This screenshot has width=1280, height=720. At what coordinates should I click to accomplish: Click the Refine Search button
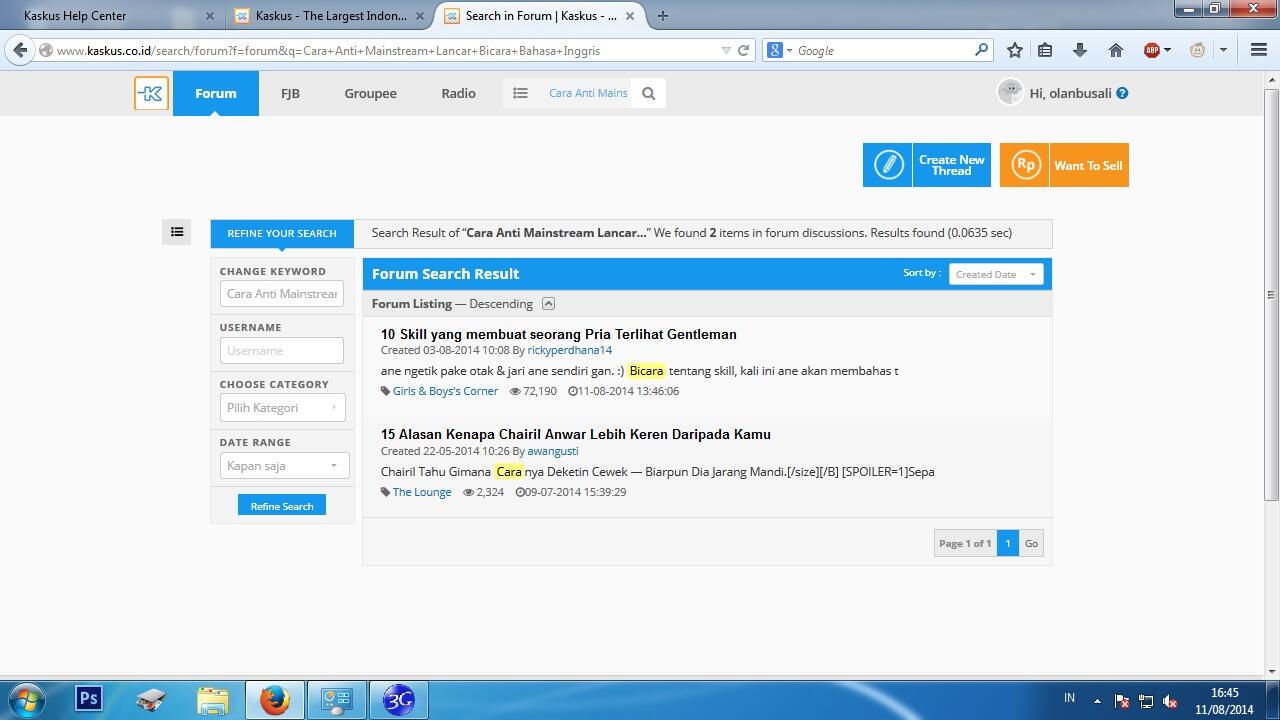[x=282, y=506]
